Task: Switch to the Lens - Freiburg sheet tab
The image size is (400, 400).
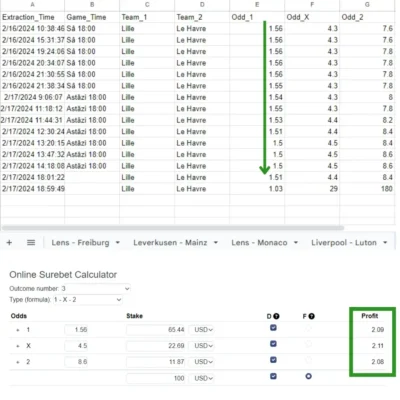Action: pyautogui.click(x=80, y=243)
